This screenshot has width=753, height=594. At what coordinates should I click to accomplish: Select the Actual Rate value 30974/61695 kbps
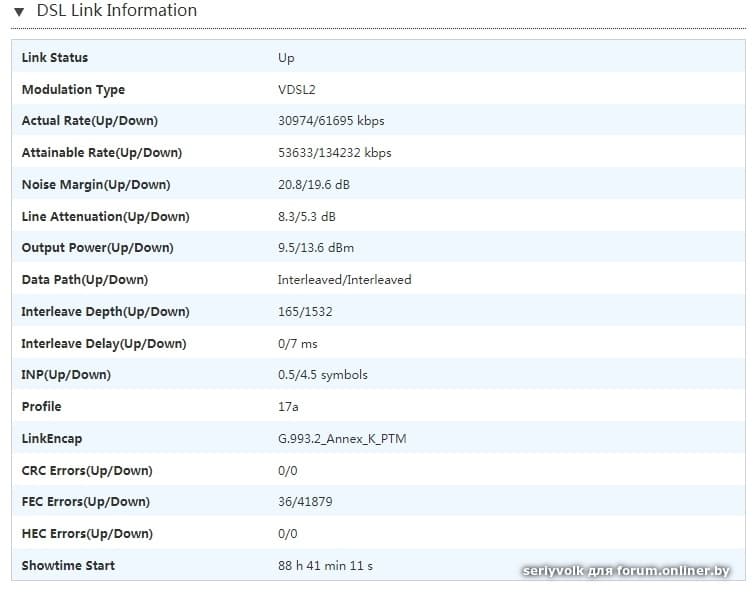[331, 121]
